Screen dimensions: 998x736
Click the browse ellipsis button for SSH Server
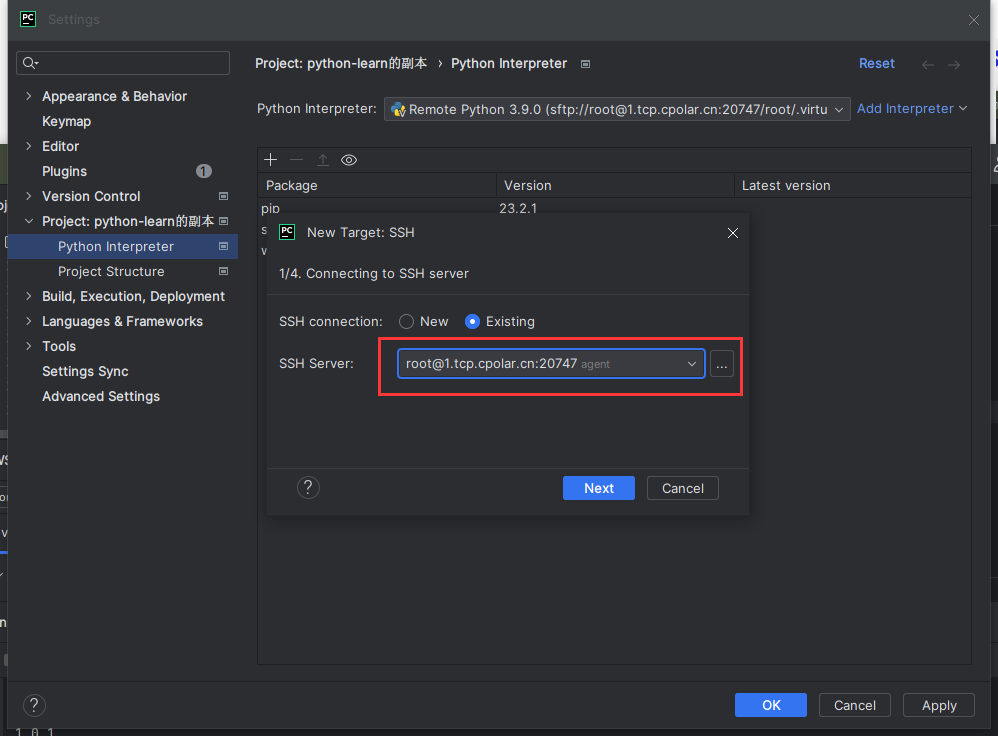(722, 364)
